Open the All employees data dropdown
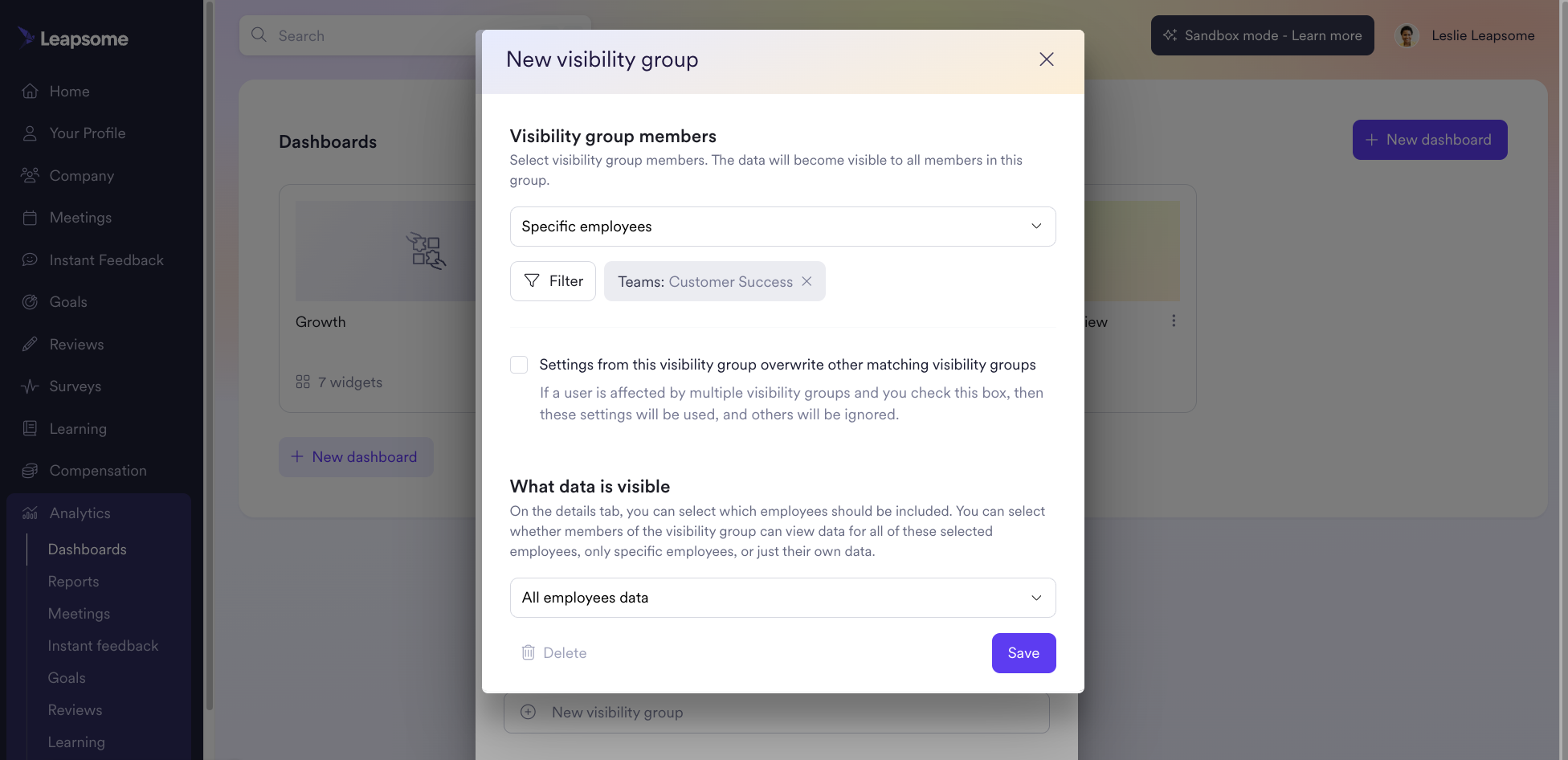 [782, 597]
